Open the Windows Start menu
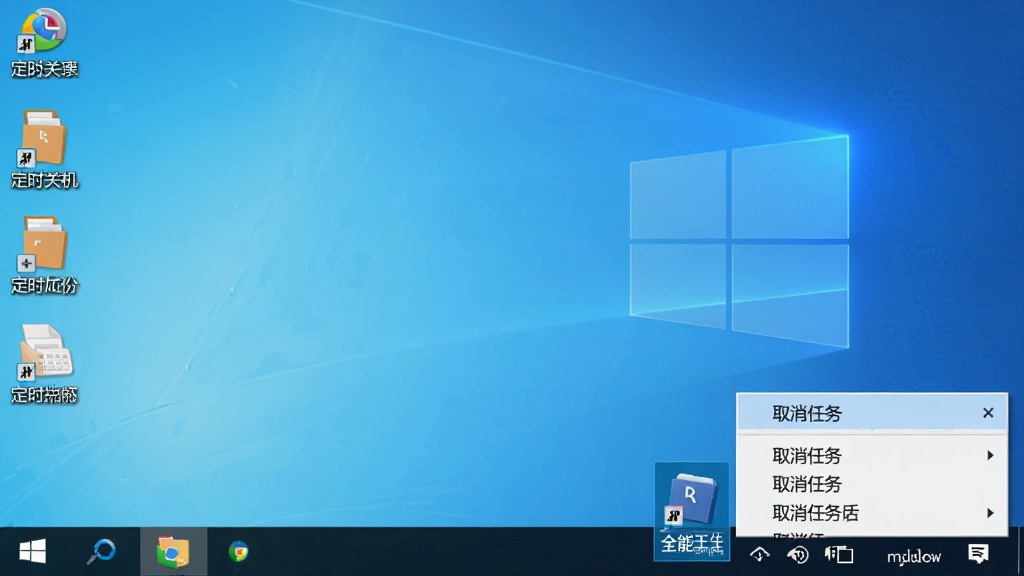 tap(33, 552)
